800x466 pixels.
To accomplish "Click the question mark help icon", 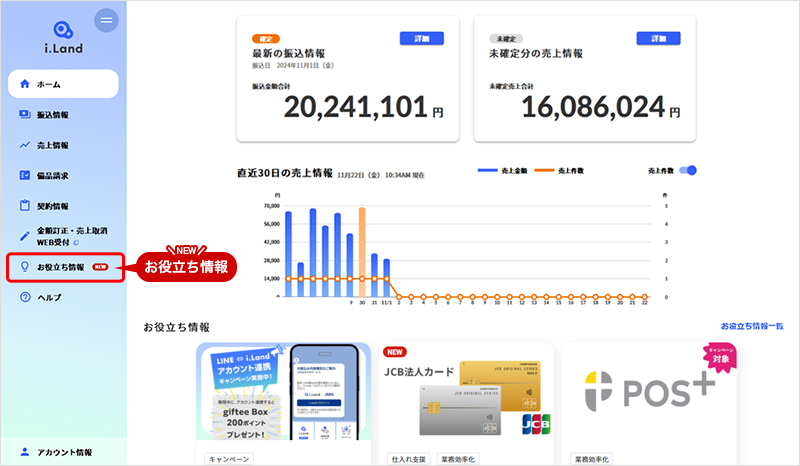I will (24, 297).
